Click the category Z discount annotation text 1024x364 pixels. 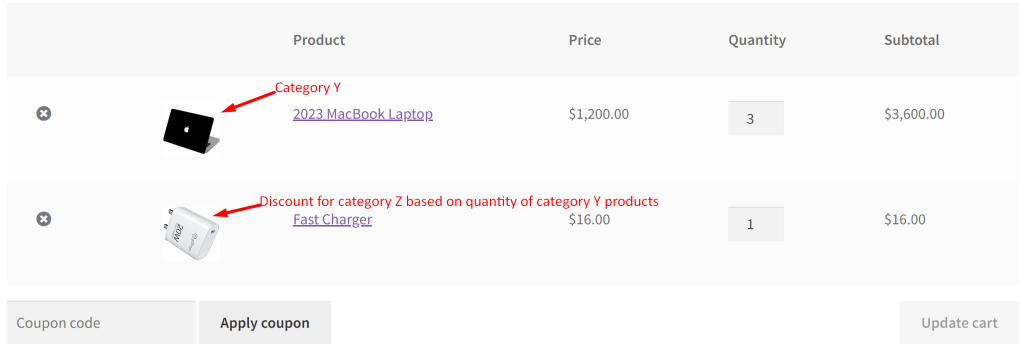tap(459, 201)
